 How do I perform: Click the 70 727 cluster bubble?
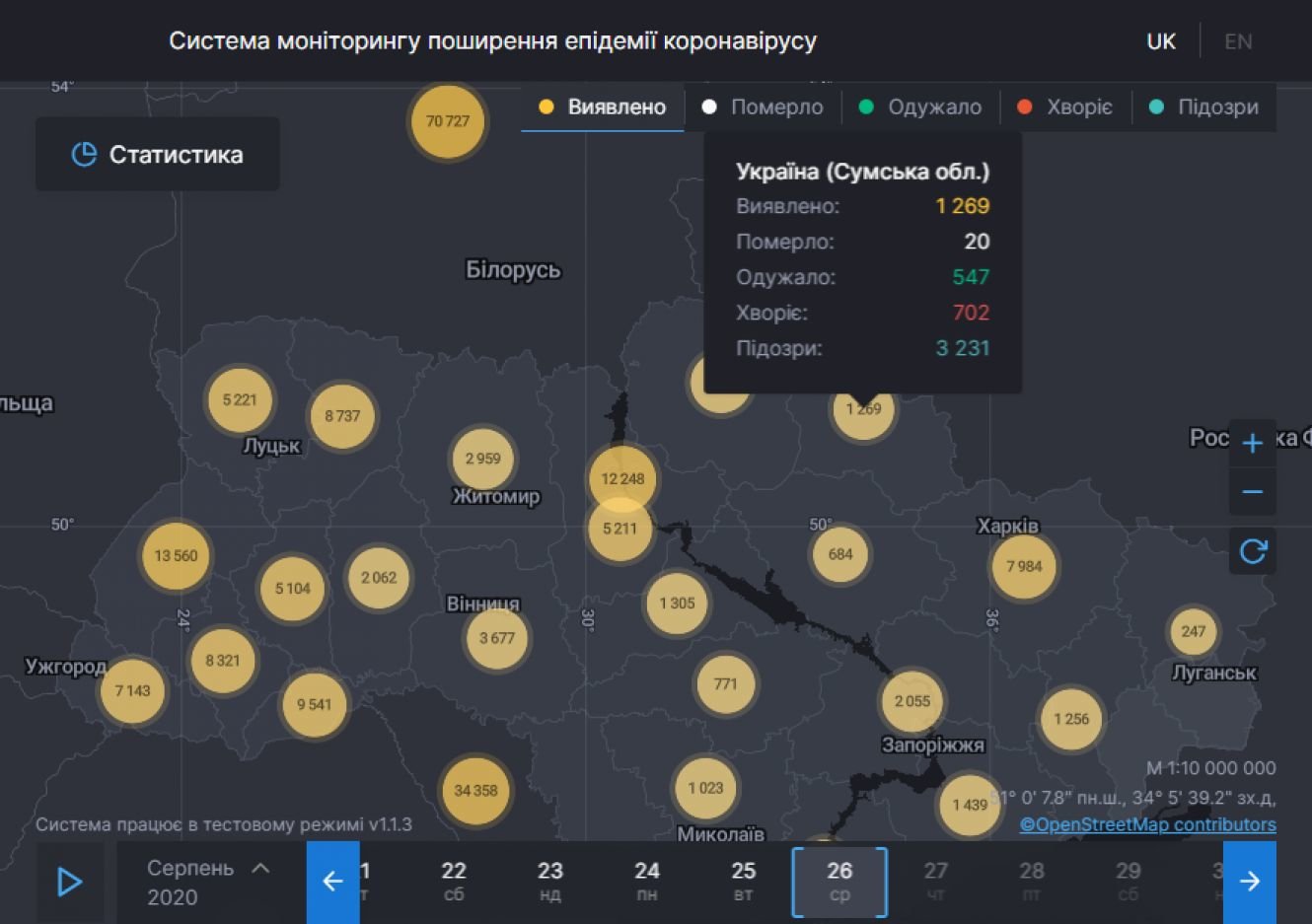coord(448,121)
